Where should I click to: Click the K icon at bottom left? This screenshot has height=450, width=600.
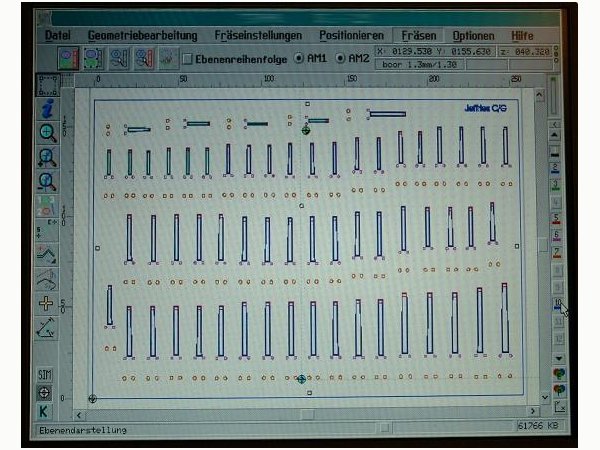click(45, 411)
